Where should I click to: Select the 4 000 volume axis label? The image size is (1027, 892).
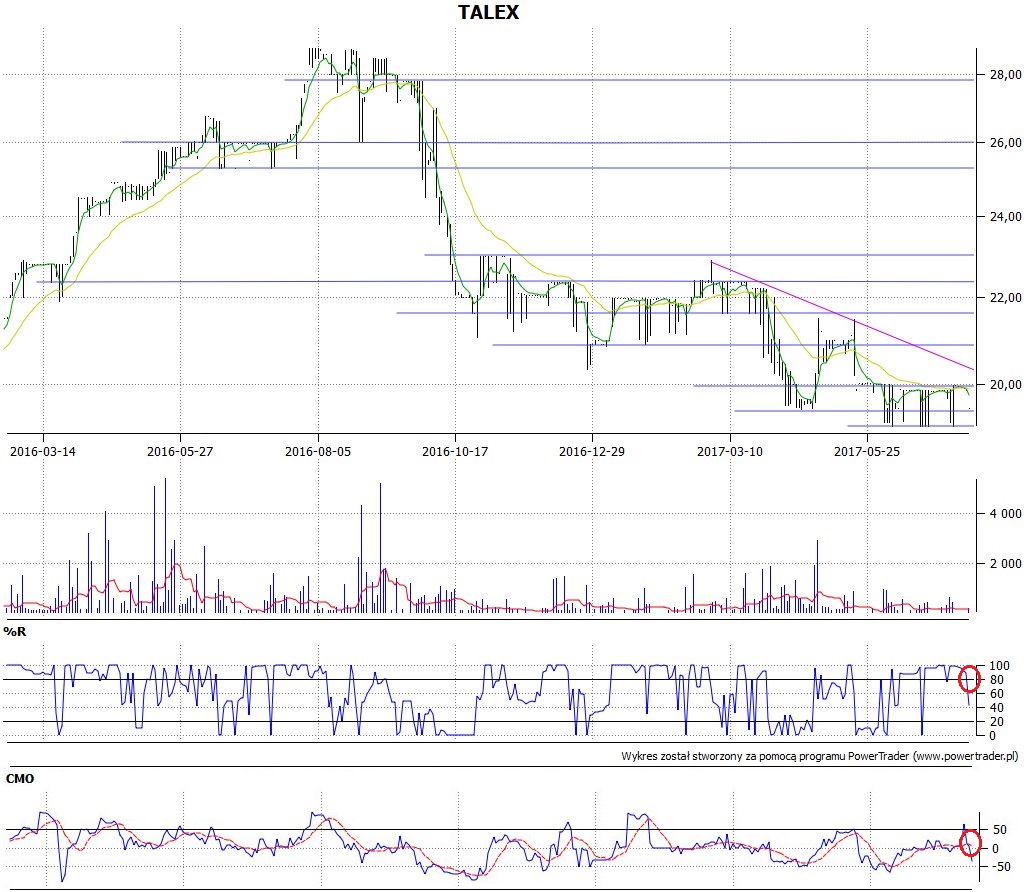tap(1005, 513)
